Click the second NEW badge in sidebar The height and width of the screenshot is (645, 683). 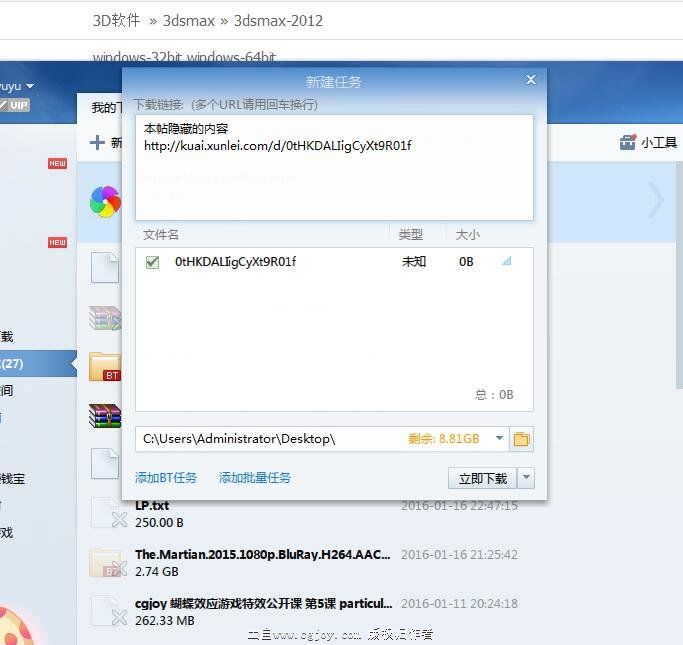pos(57,242)
